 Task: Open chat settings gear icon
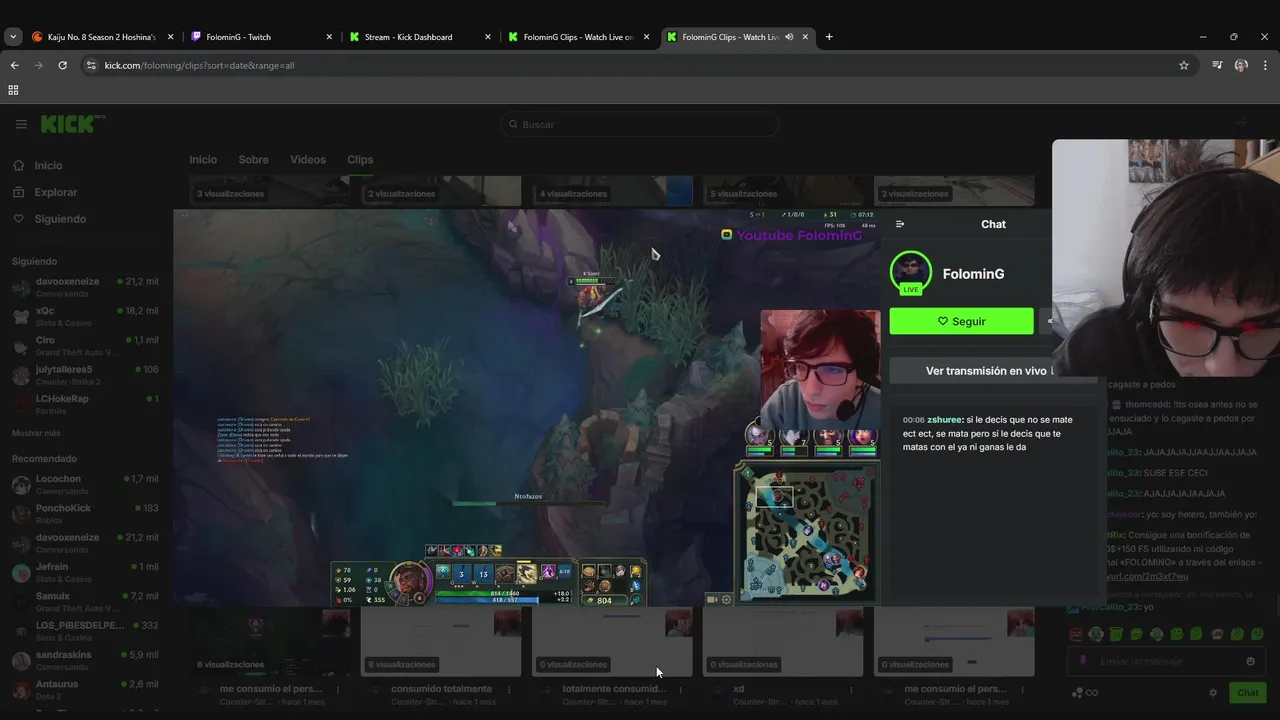pos(1213,692)
